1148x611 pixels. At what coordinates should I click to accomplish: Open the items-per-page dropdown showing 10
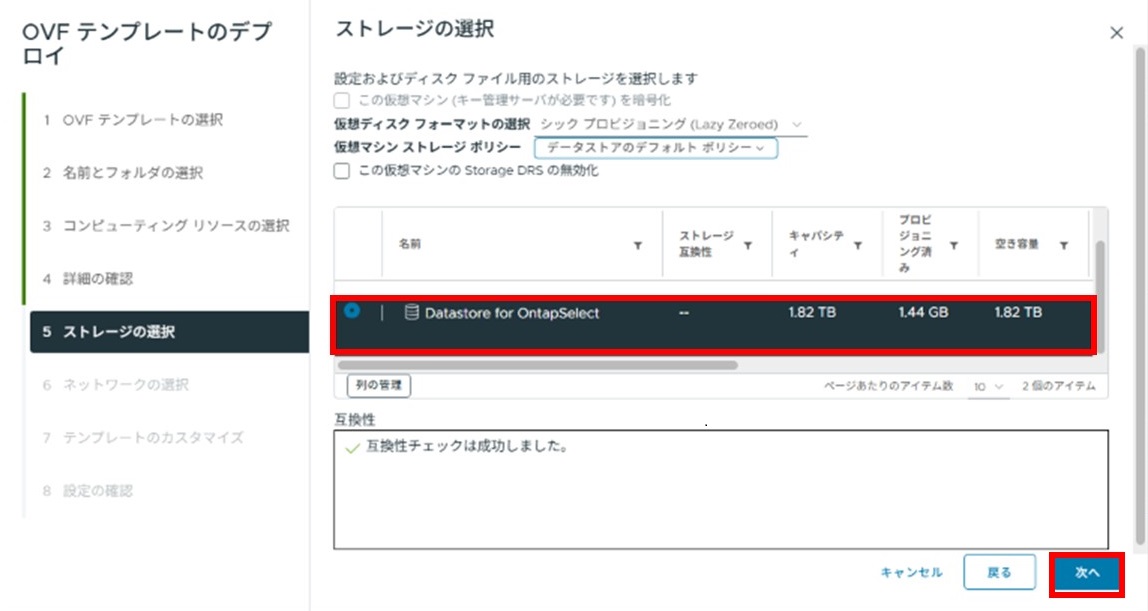pyautogui.click(x=989, y=386)
